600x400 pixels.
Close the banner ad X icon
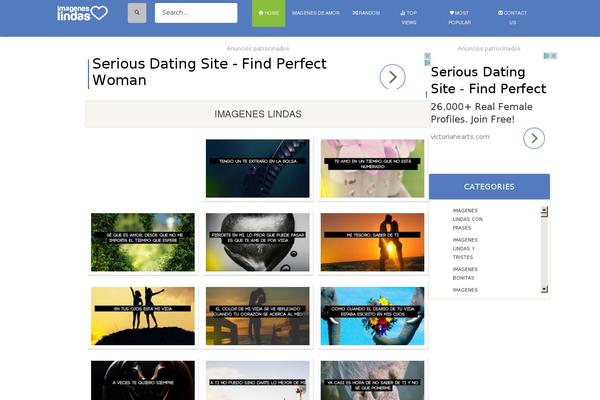[x=428, y=56]
